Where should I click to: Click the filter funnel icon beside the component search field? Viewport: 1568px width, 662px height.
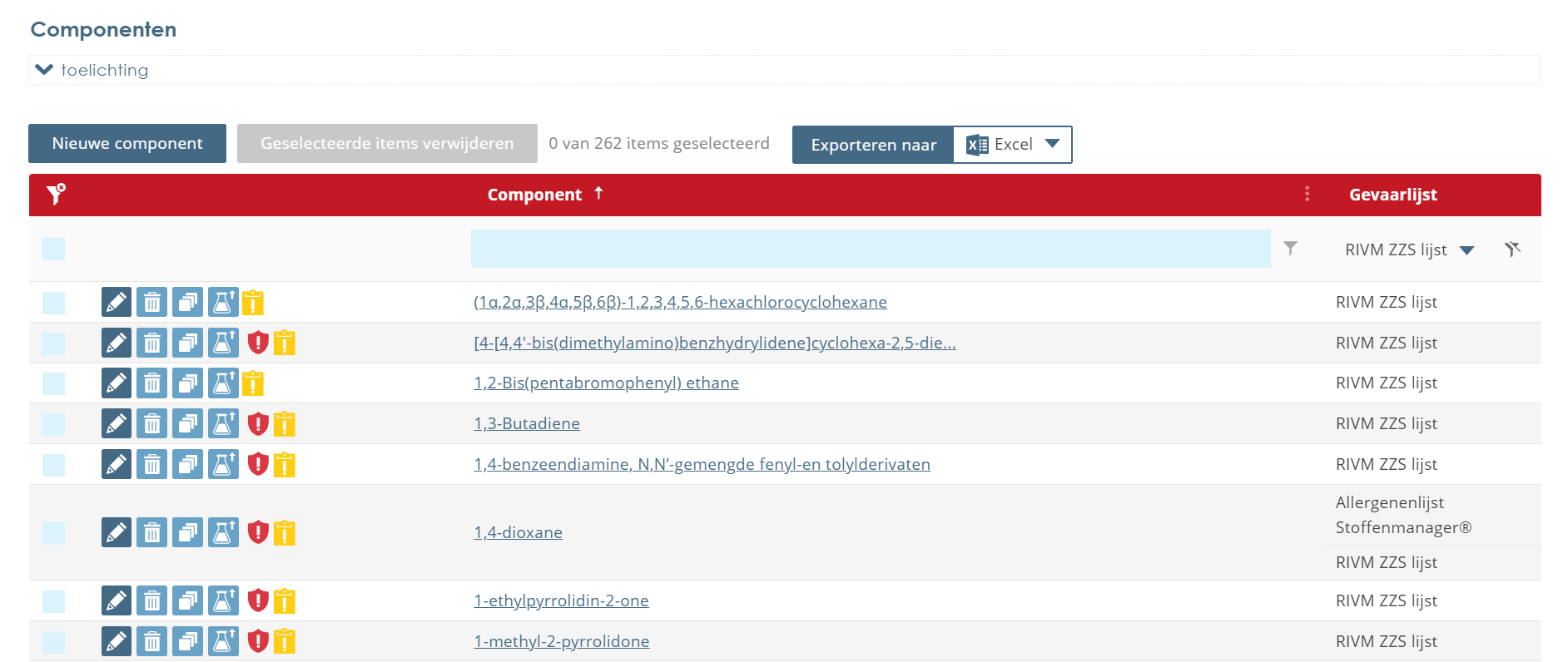pos(1290,249)
